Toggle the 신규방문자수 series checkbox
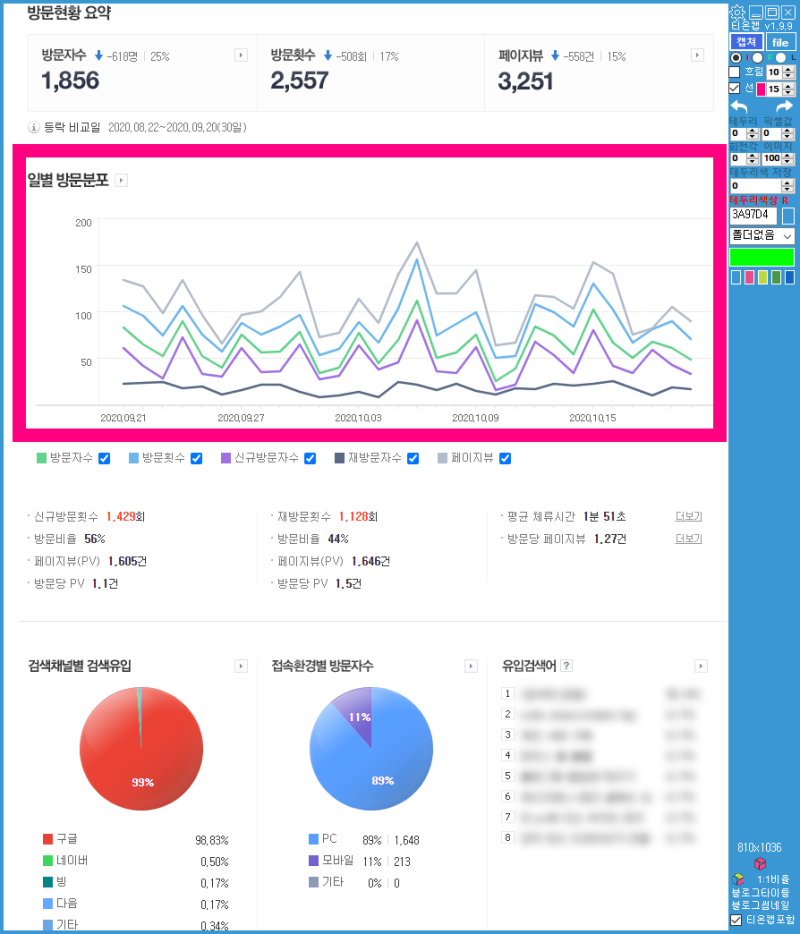 coord(310,458)
